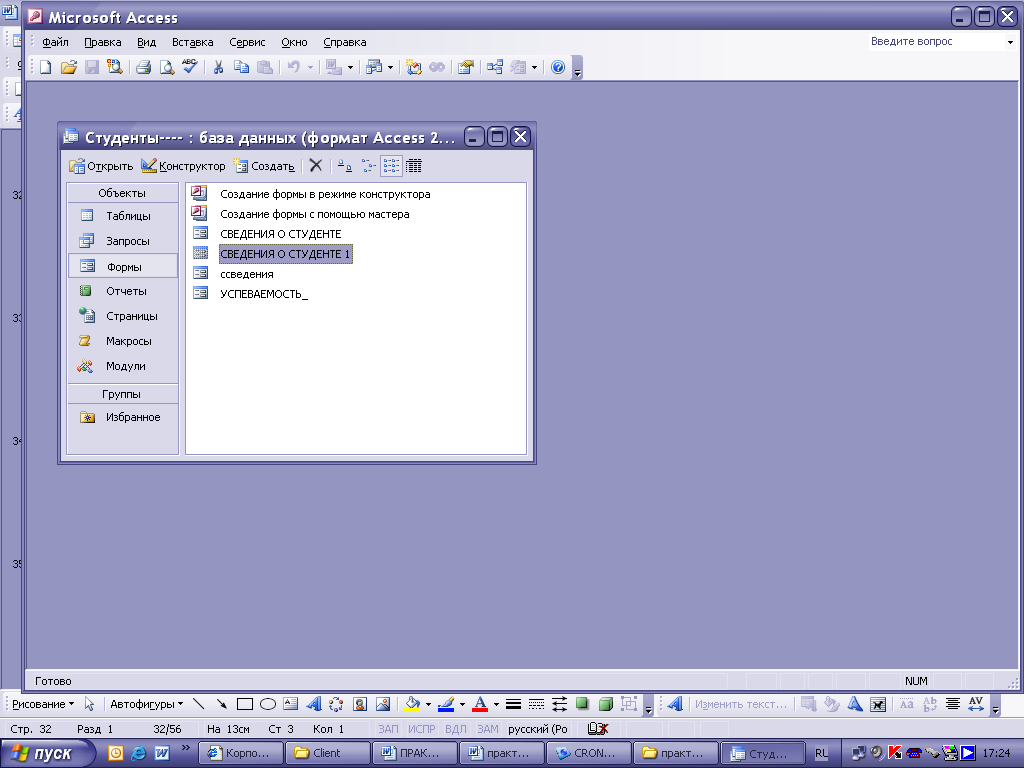The width and height of the screenshot is (1024, 768).
Task: Insert a diagram or organization chart
Action: point(336,704)
